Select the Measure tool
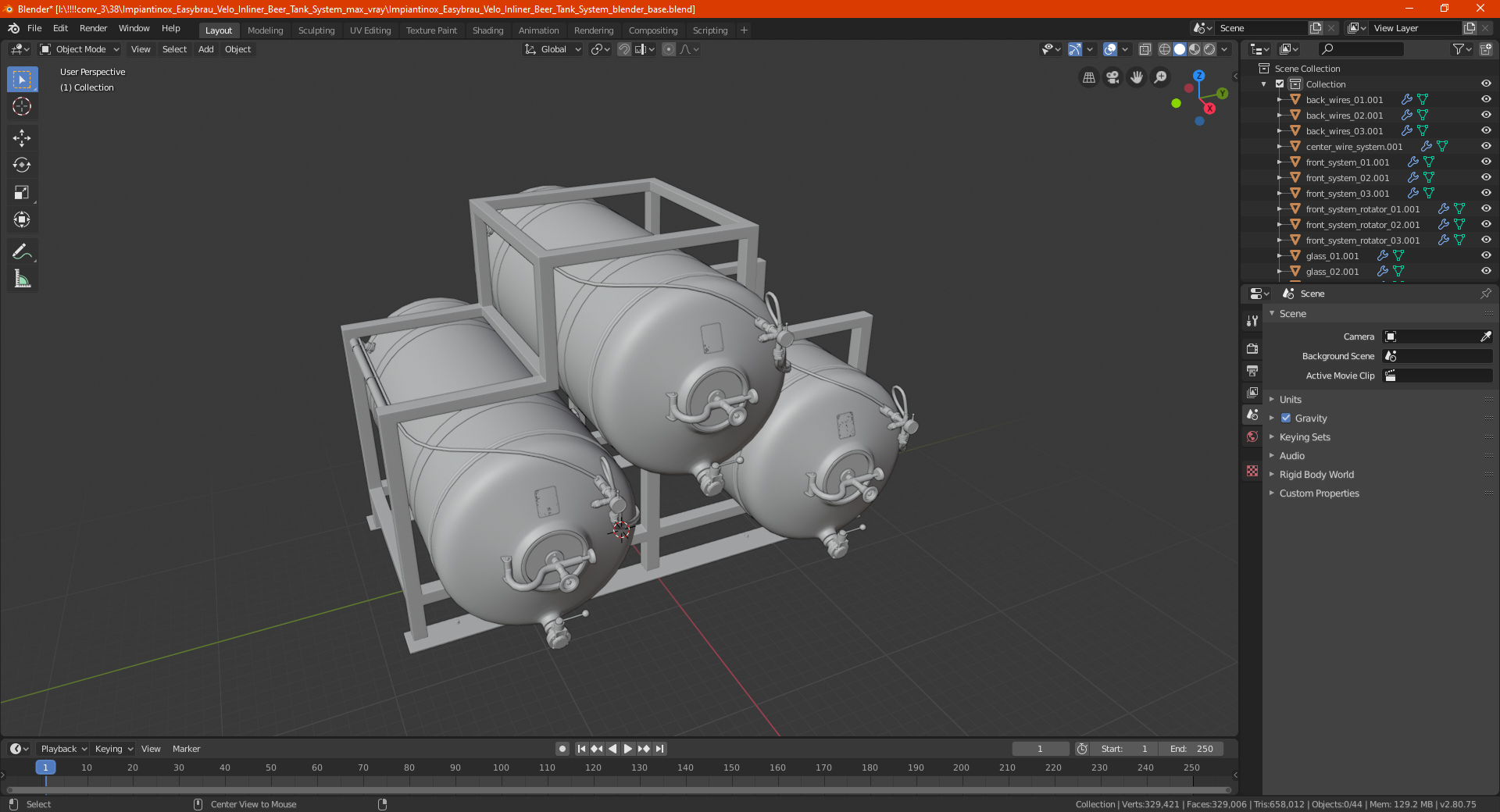1500x812 pixels. pyautogui.click(x=22, y=279)
